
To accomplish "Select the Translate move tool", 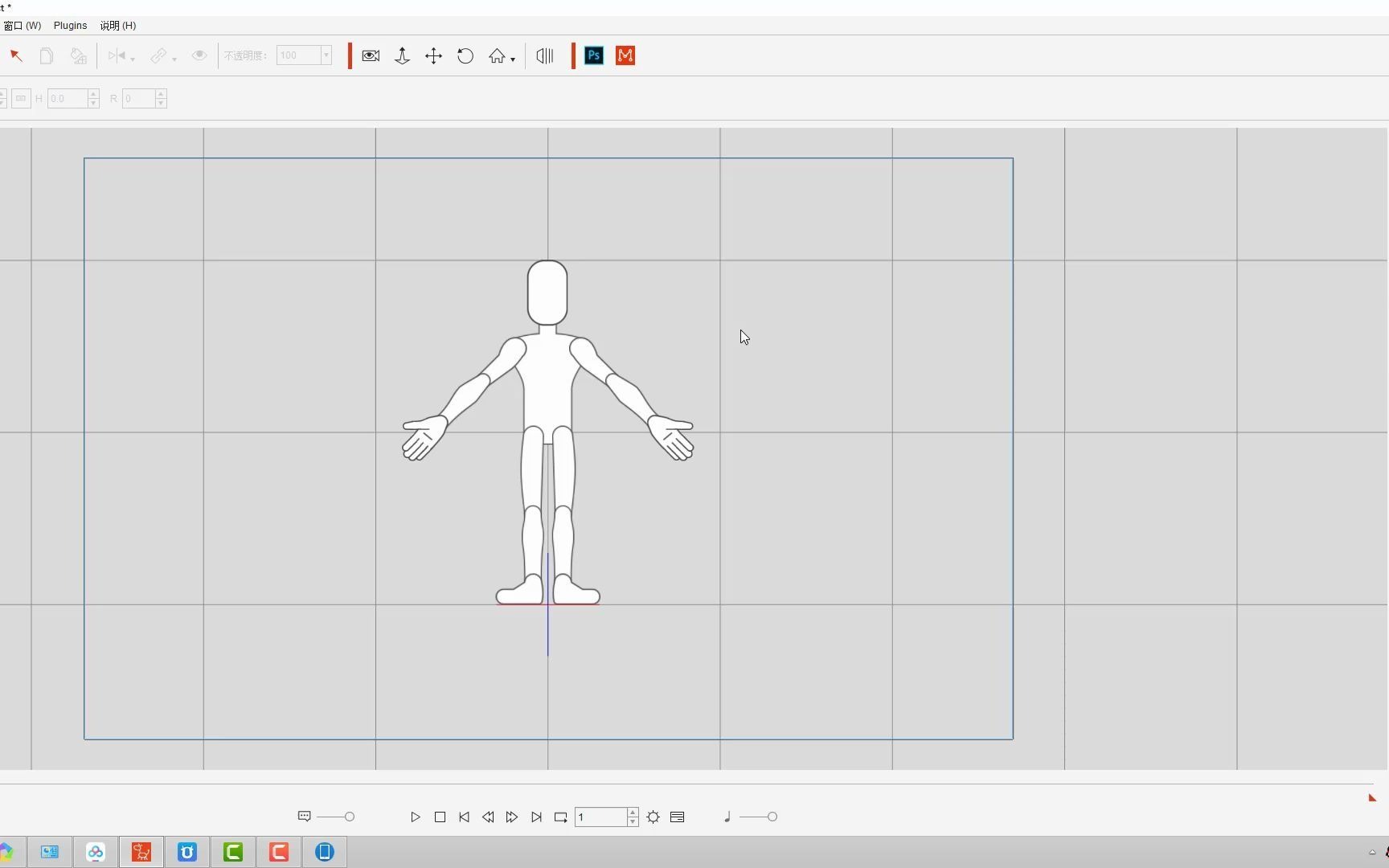I will point(432,55).
